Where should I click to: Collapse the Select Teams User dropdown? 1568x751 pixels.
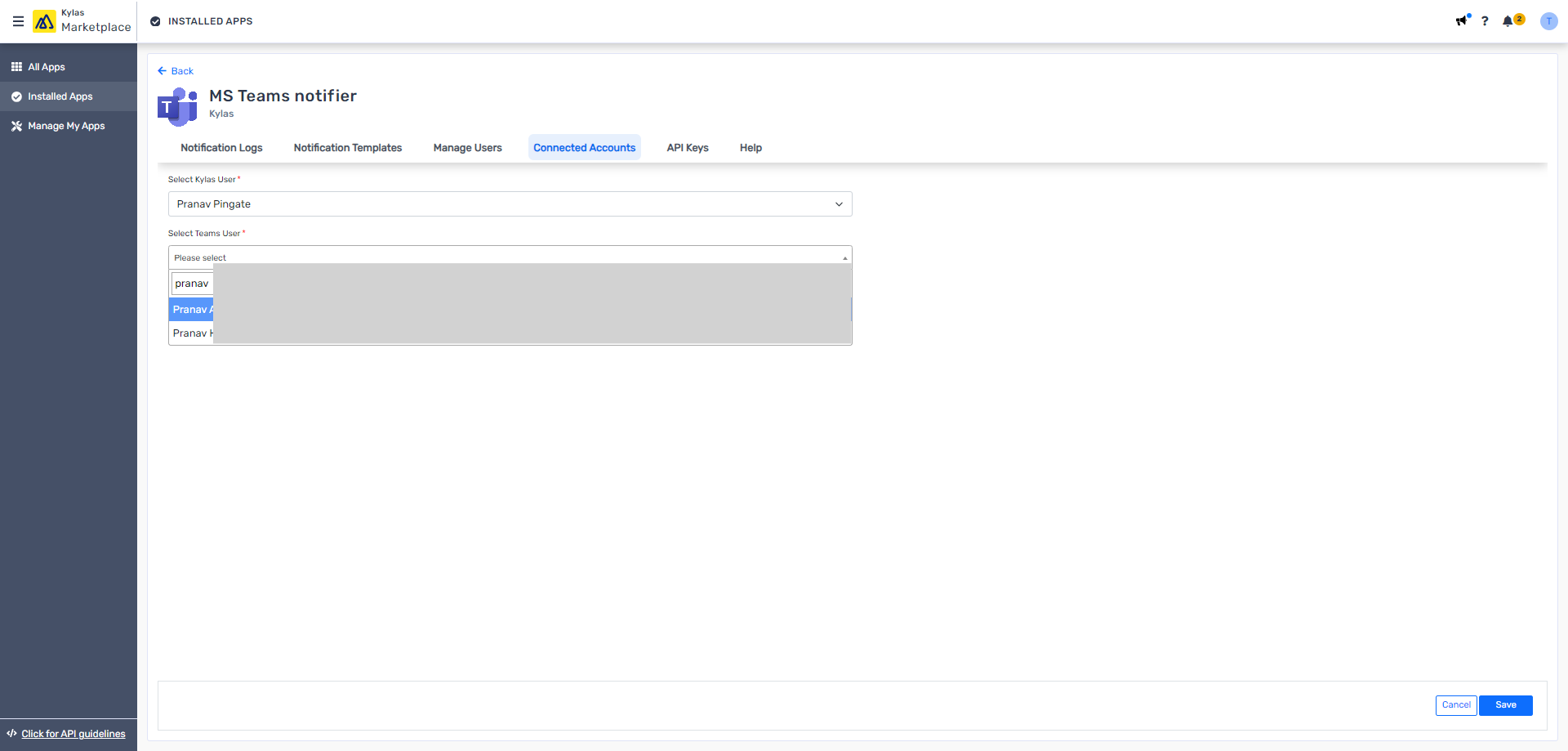click(x=510, y=257)
